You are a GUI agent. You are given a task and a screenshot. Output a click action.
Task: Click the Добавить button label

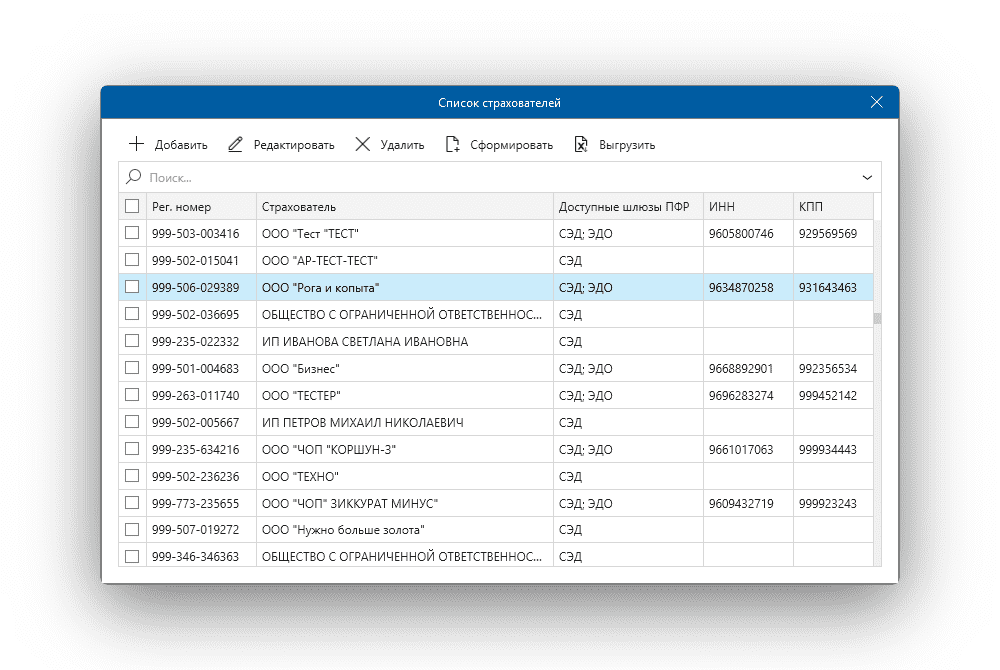pyautogui.click(x=181, y=145)
